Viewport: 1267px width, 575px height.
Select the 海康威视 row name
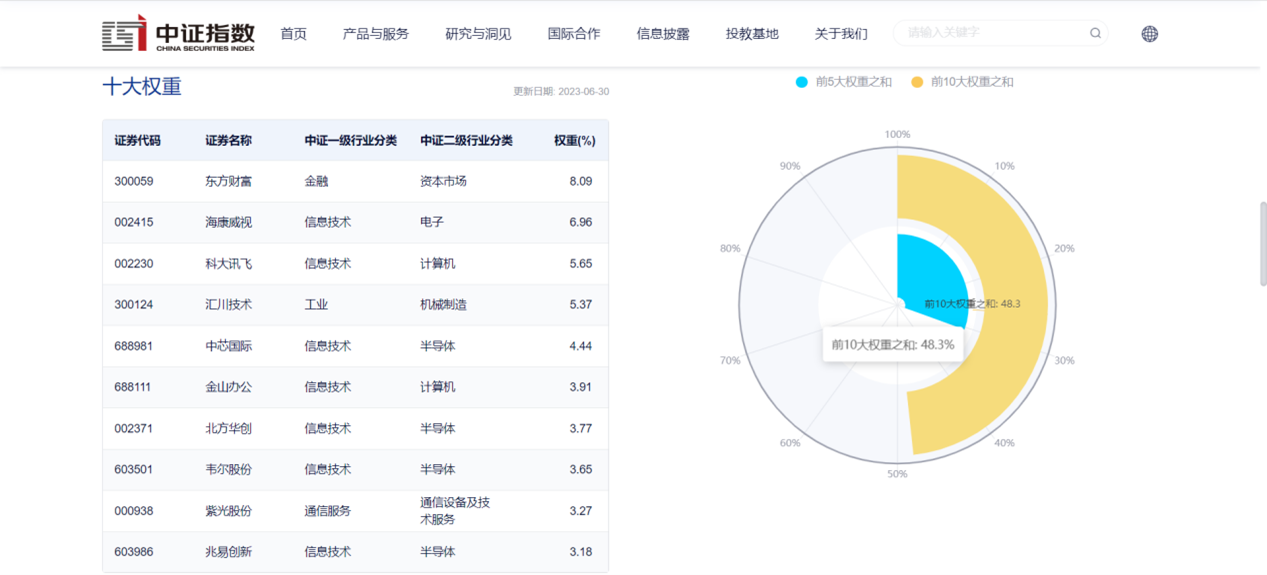229,222
